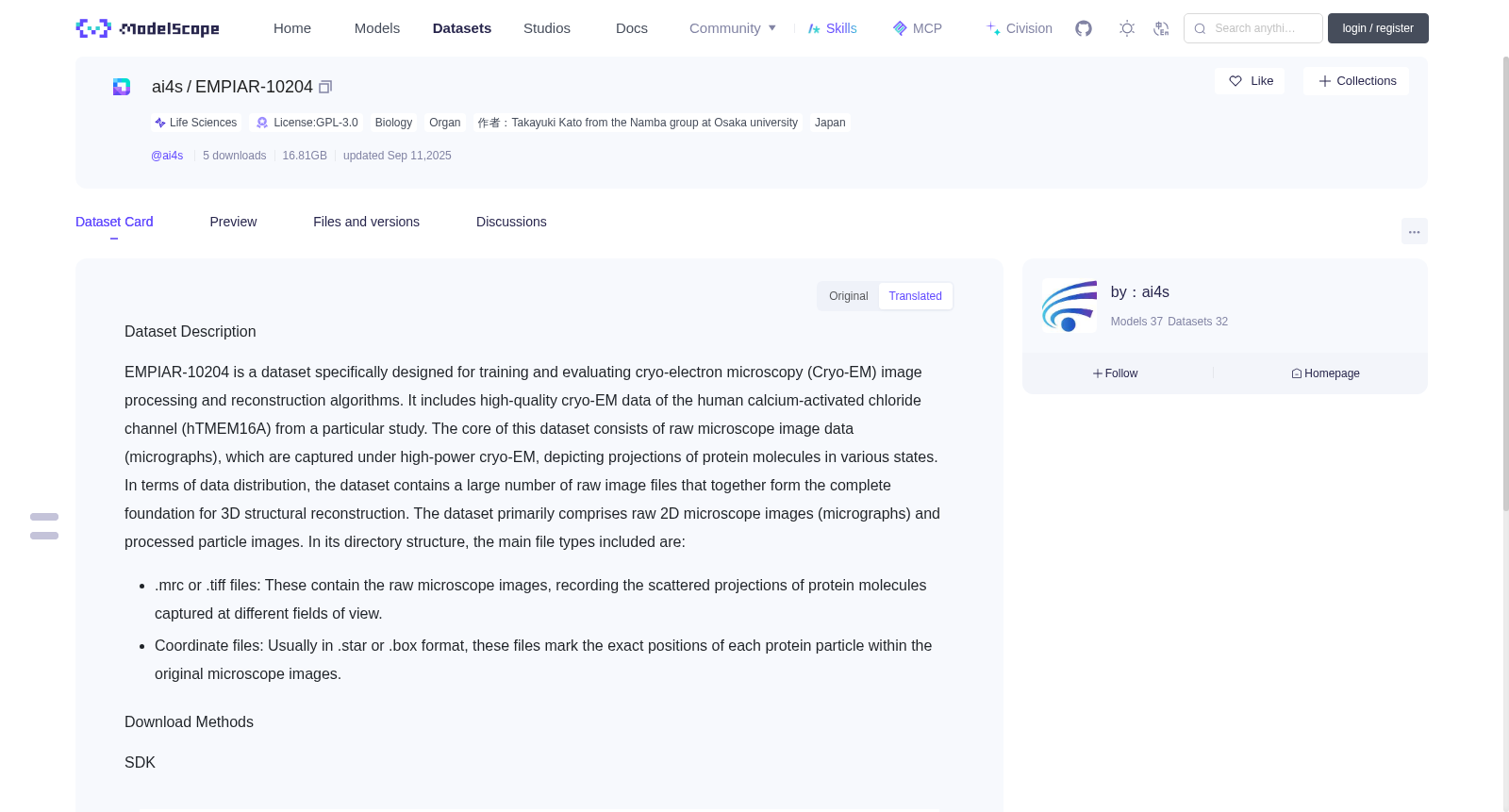This screenshot has height=812, width=1509.
Task: Copy the dataset name ai4s/EMPIAR-10204
Action: [x=325, y=87]
